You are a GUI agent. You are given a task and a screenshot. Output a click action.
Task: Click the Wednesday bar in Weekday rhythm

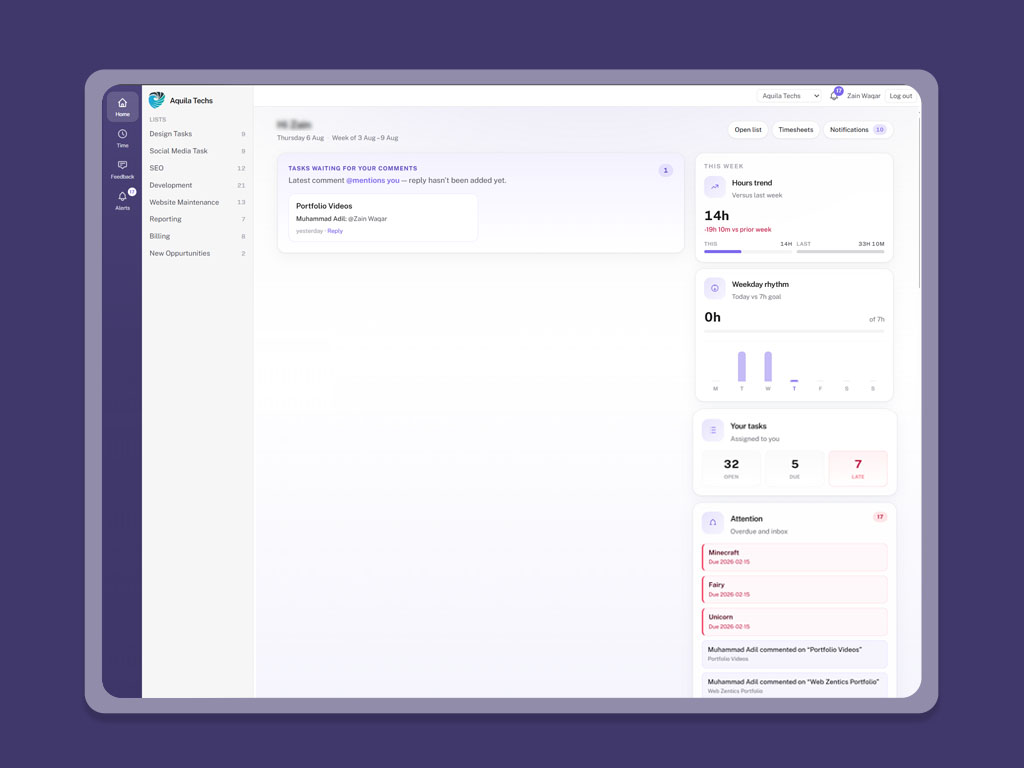768,366
